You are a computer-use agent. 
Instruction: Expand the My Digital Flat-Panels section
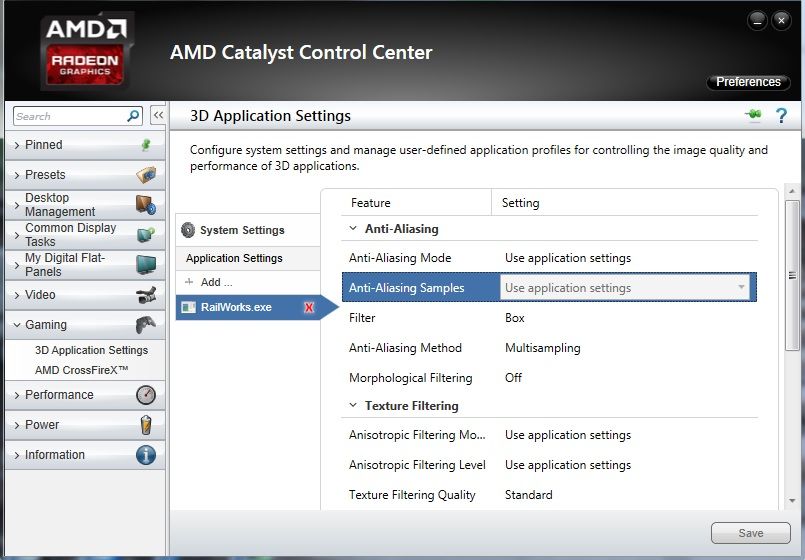point(17,265)
